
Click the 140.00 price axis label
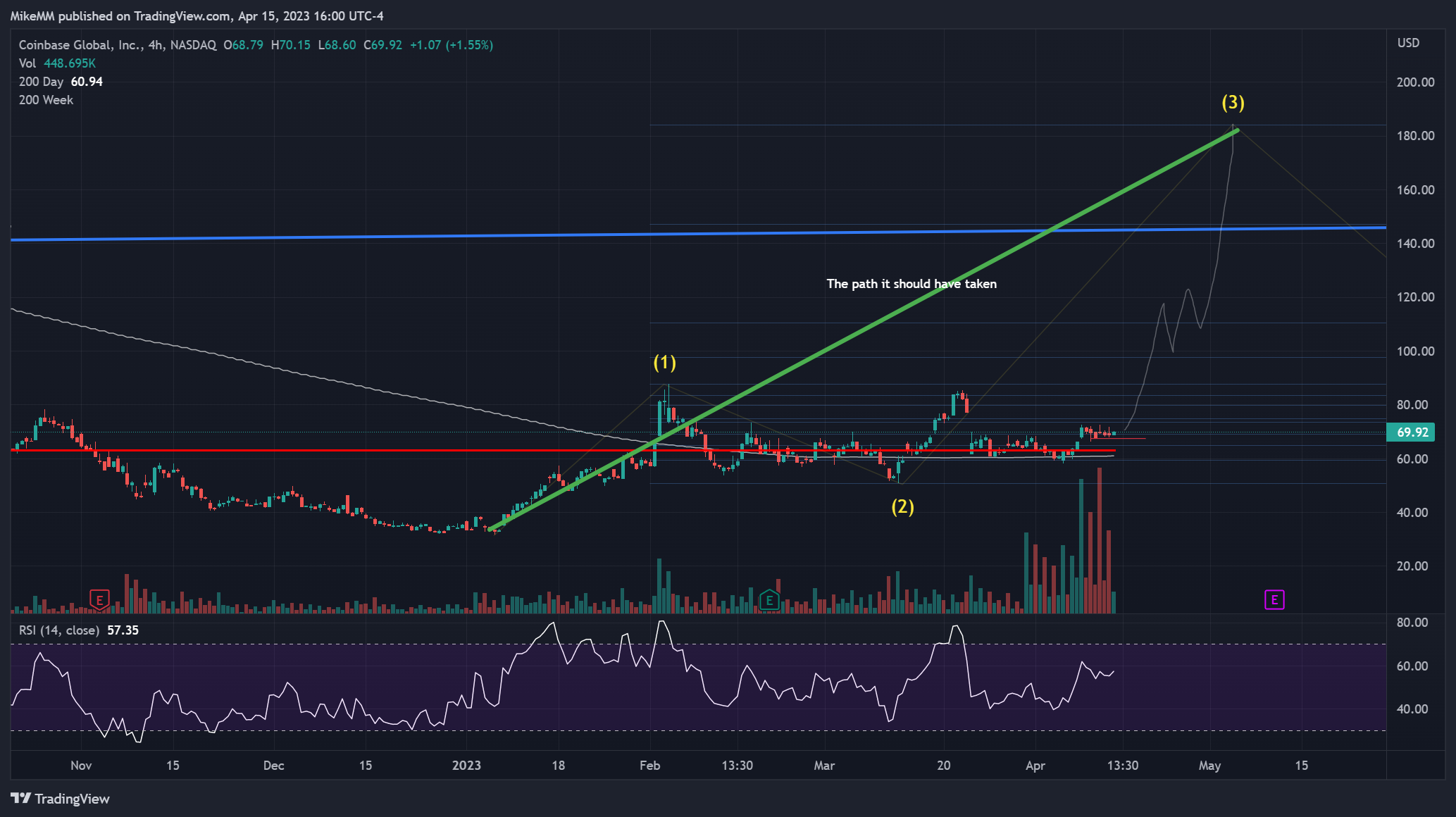[x=1416, y=244]
